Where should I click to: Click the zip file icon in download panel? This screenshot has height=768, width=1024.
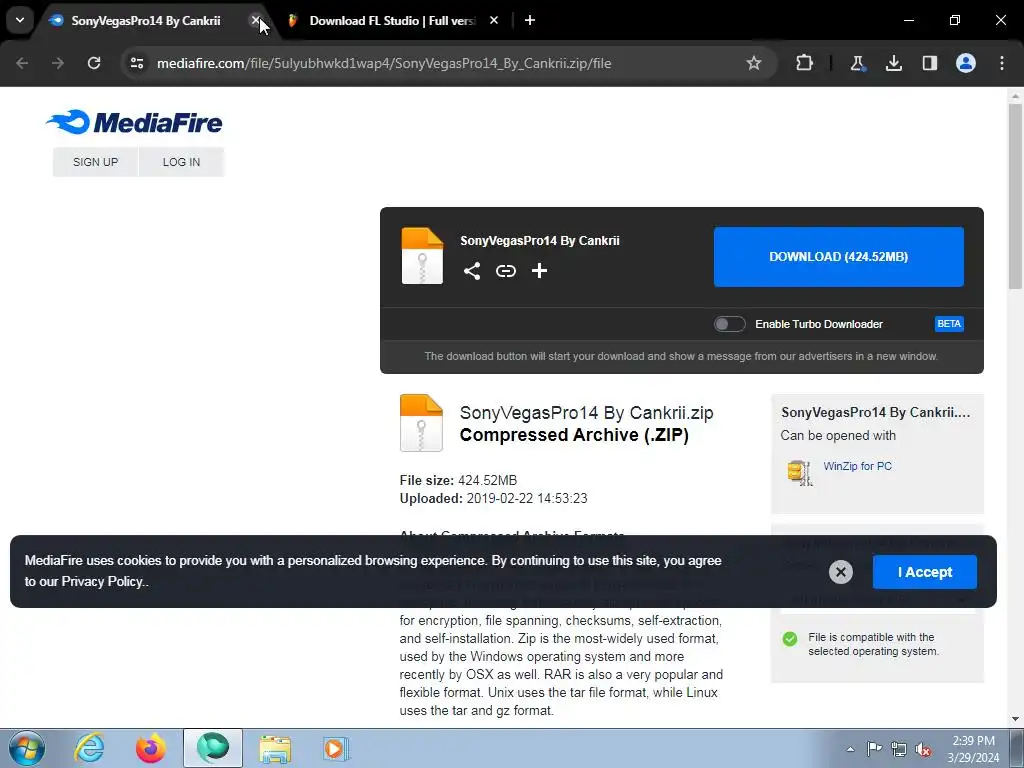click(x=422, y=256)
